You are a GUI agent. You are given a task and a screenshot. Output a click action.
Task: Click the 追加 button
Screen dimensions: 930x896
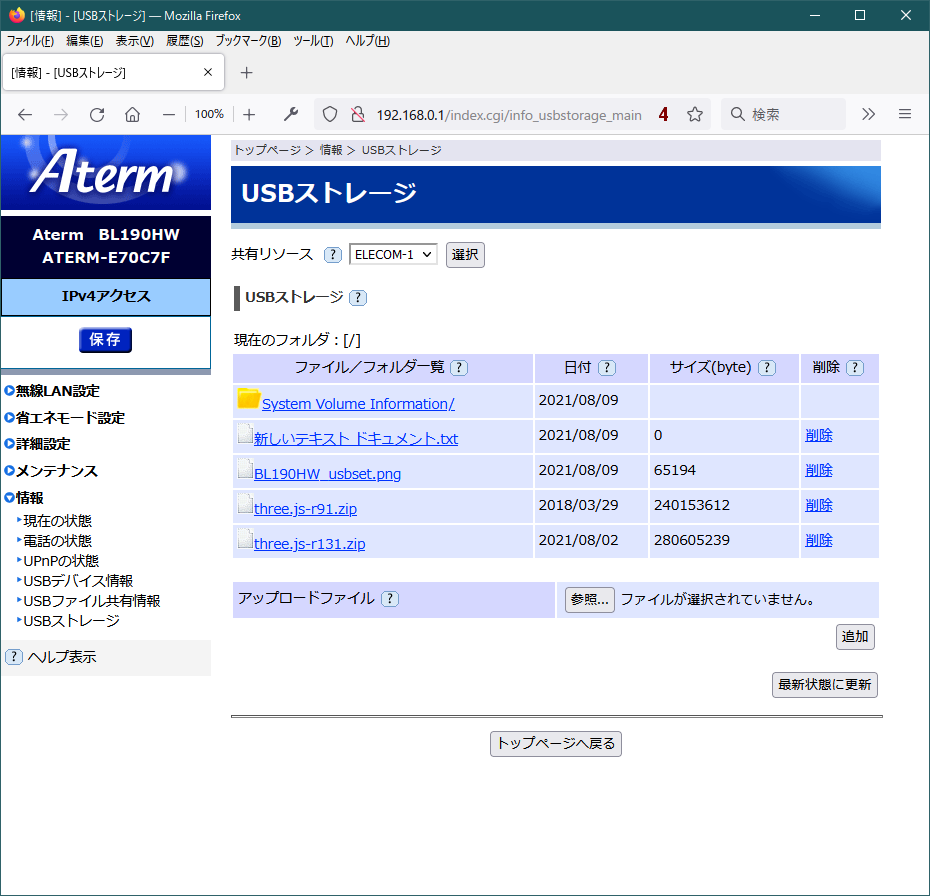click(x=855, y=637)
